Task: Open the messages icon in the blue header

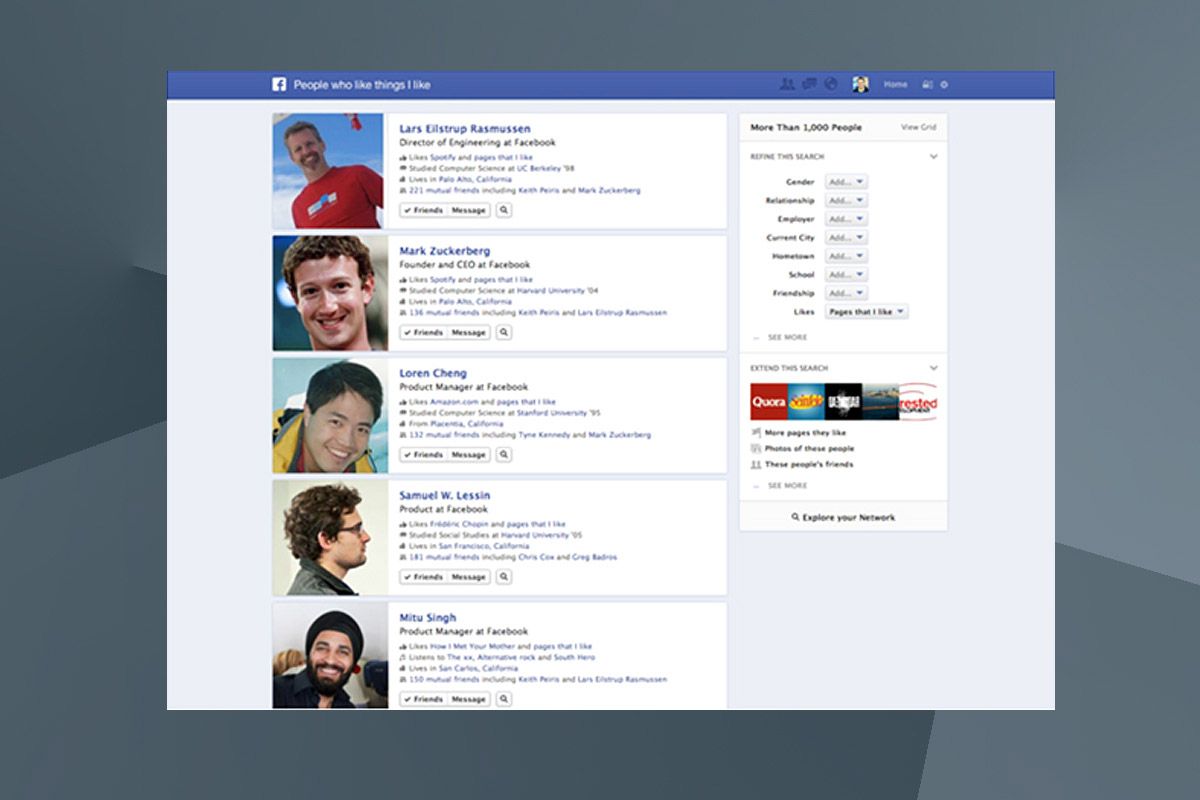Action: click(808, 85)
